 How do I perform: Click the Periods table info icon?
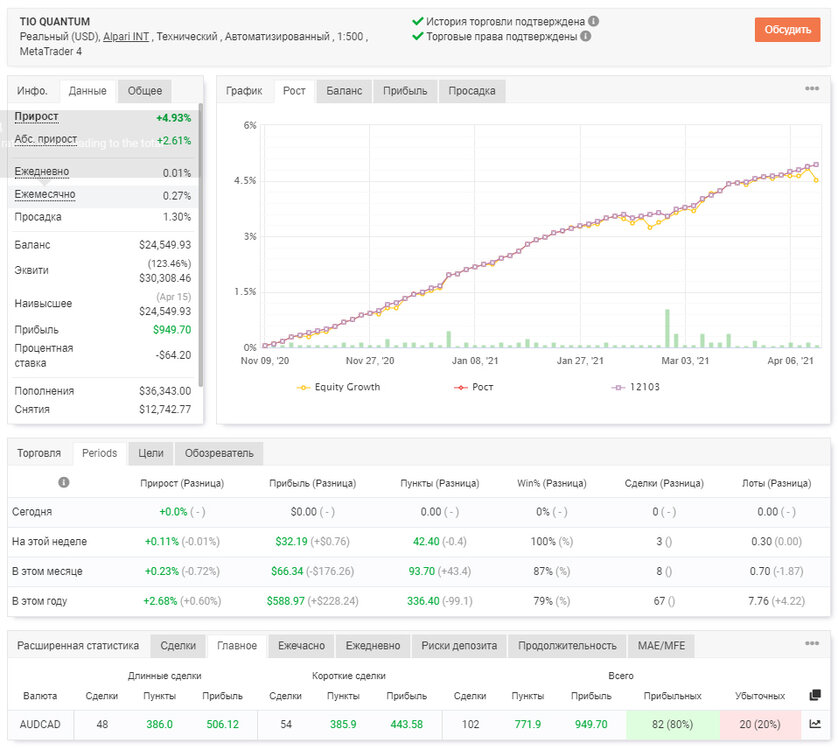(x=64, y=483)
